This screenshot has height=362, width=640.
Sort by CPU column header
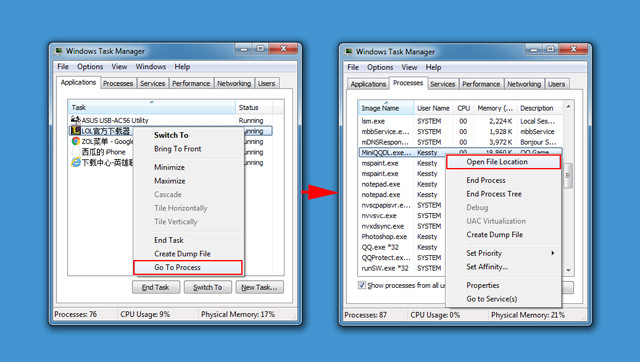pyautogui.click(x=464, y=108)
